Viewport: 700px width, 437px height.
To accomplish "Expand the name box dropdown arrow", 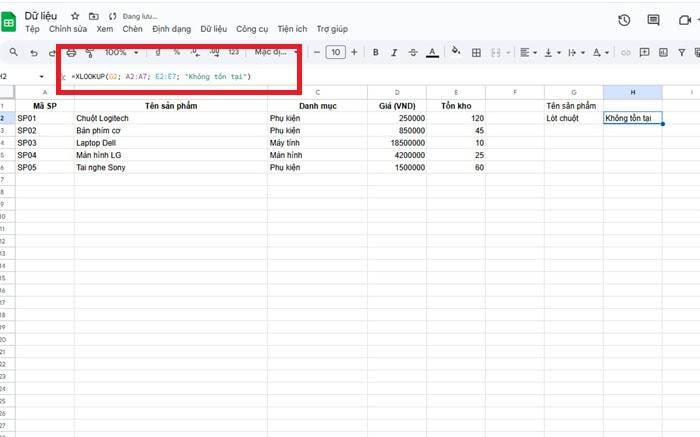I will pos(42,76).
